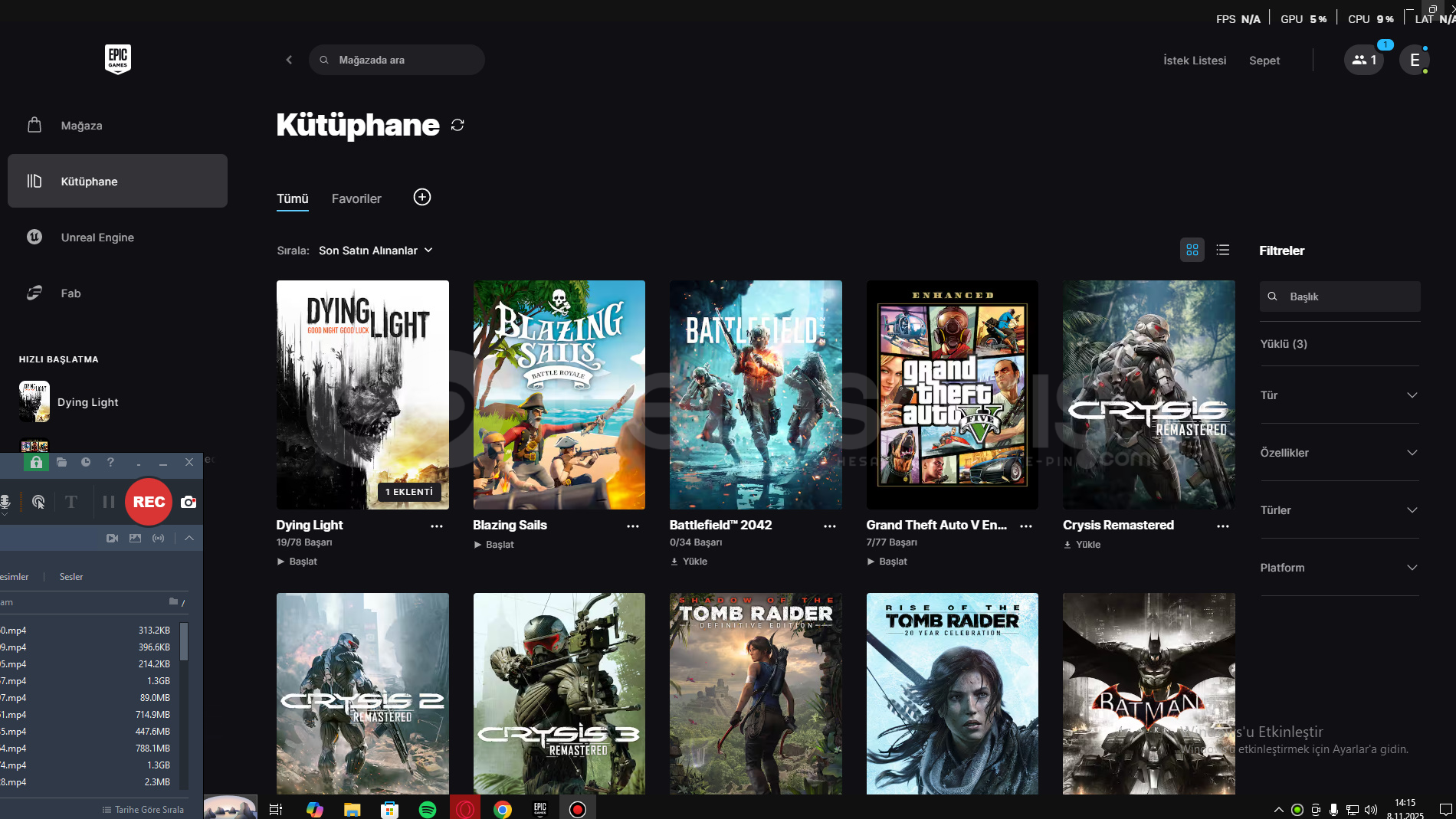
Task: Open more options for Dying Light
Action: coord(437,526)
